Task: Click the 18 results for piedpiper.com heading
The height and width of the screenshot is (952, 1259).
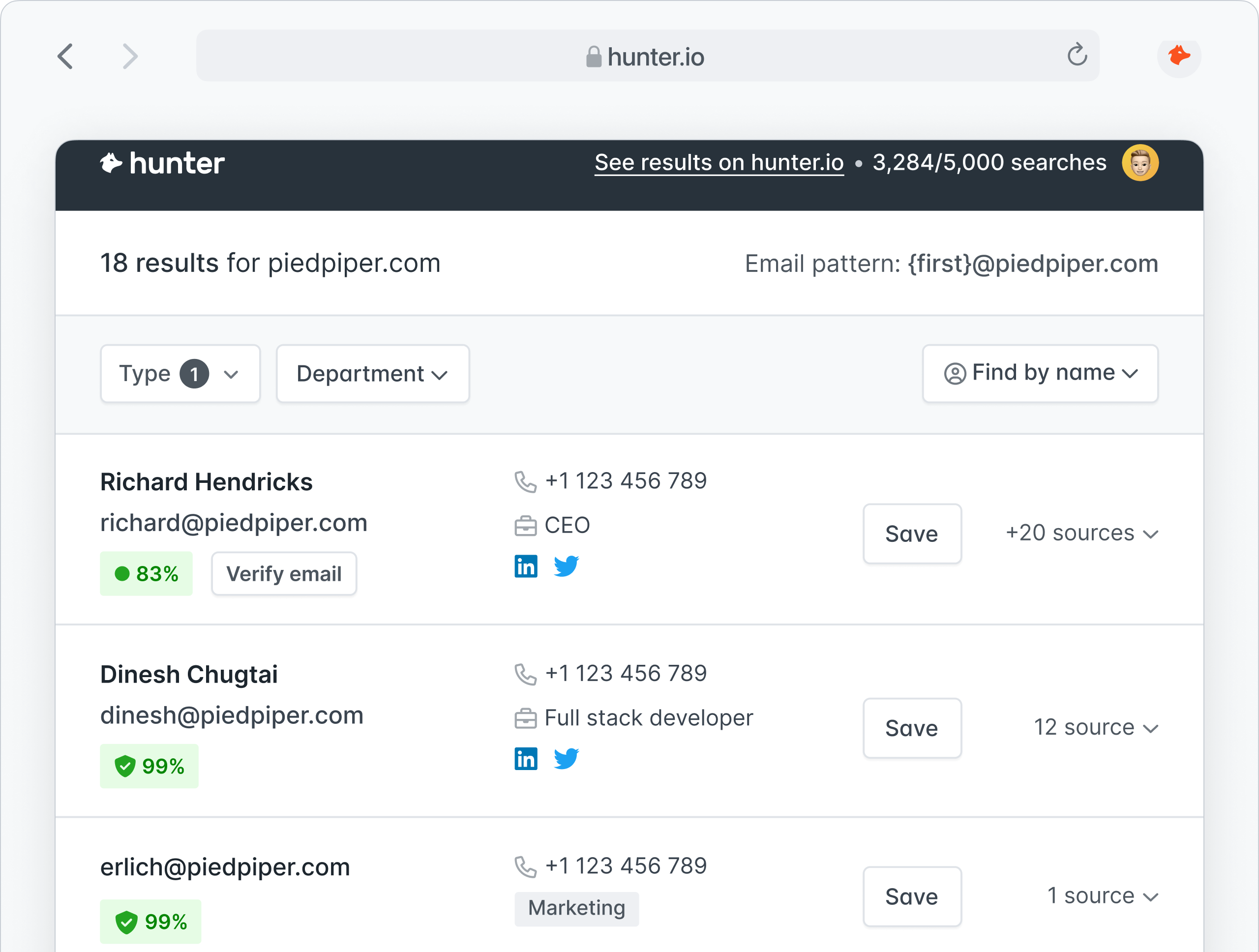Action: 270,264
